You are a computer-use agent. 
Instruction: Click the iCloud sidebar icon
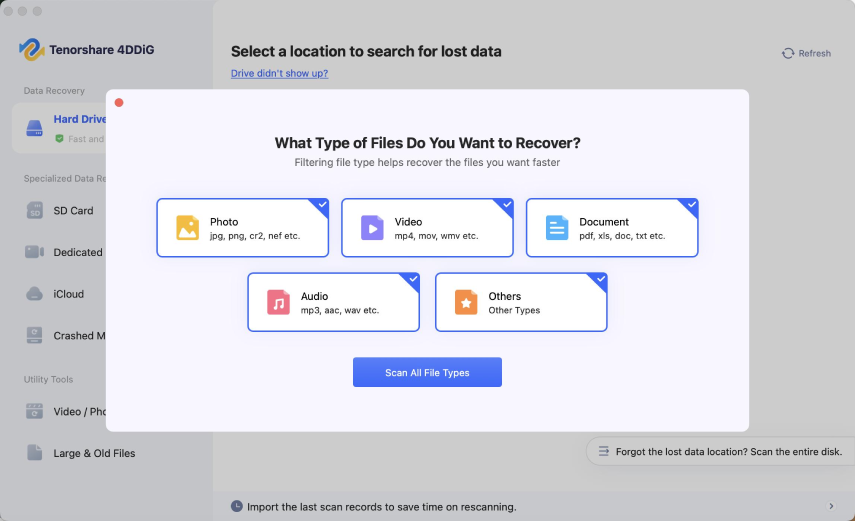point(35,294)
